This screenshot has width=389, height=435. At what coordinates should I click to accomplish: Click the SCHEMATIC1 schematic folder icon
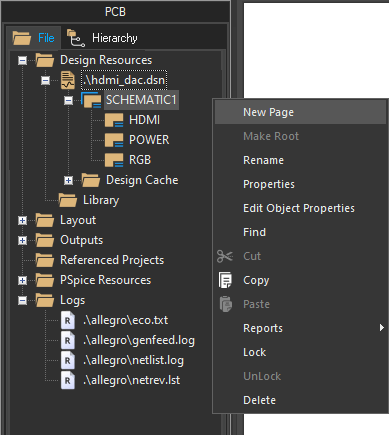[x=91, y=100]
